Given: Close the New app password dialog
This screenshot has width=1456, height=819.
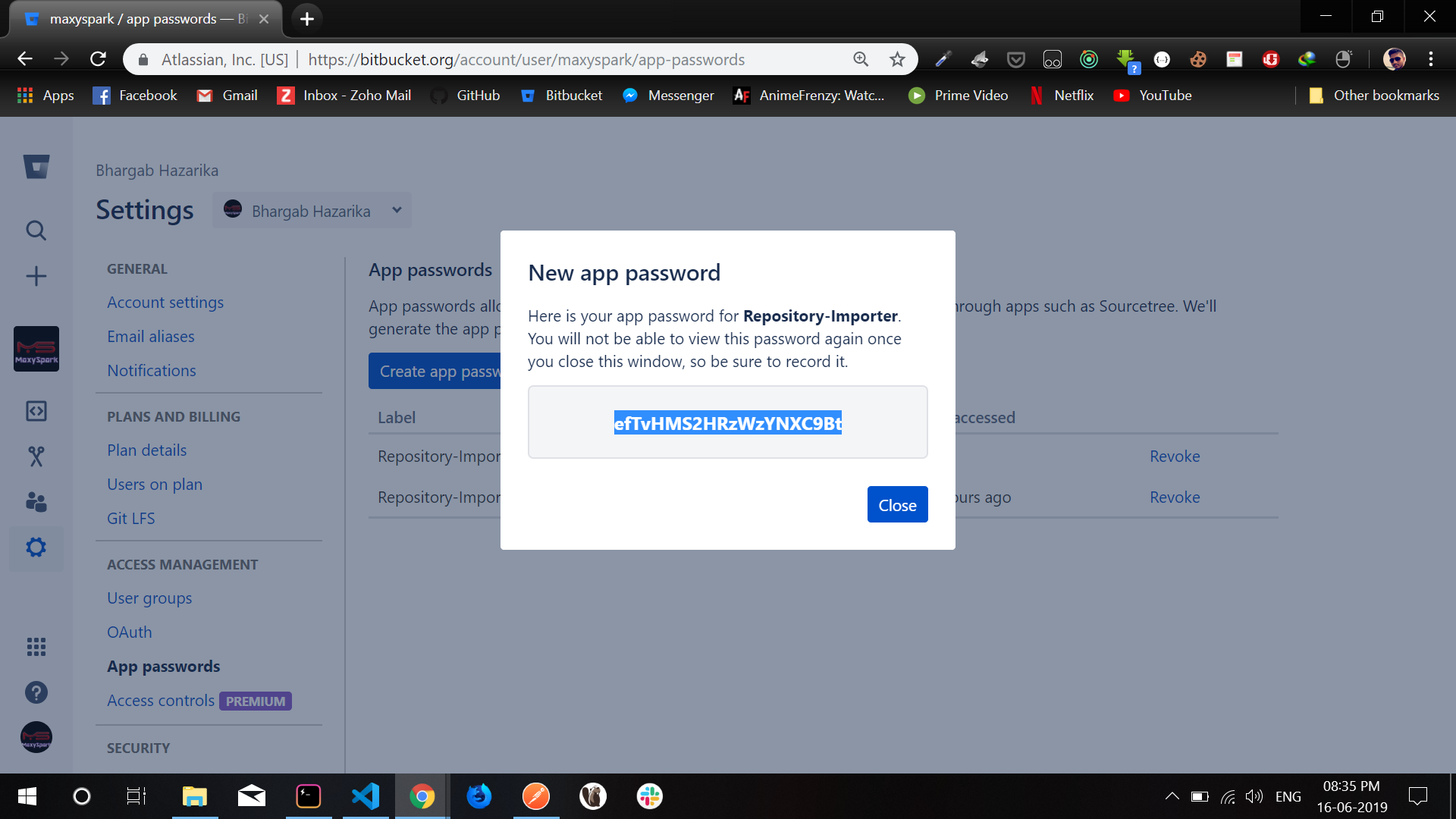Looking at the screenshot, I should coord(897,505).
